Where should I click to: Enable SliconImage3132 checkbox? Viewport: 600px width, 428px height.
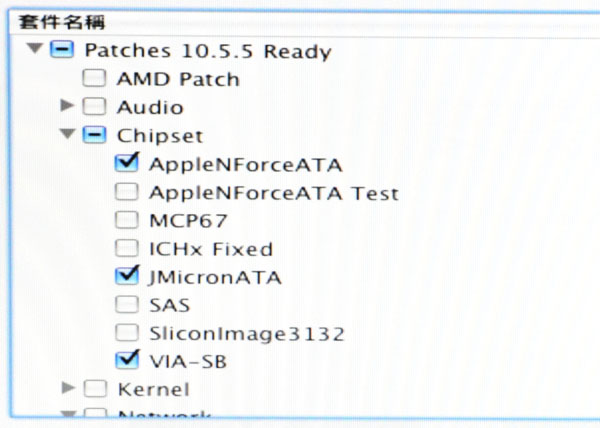[127, 332]
